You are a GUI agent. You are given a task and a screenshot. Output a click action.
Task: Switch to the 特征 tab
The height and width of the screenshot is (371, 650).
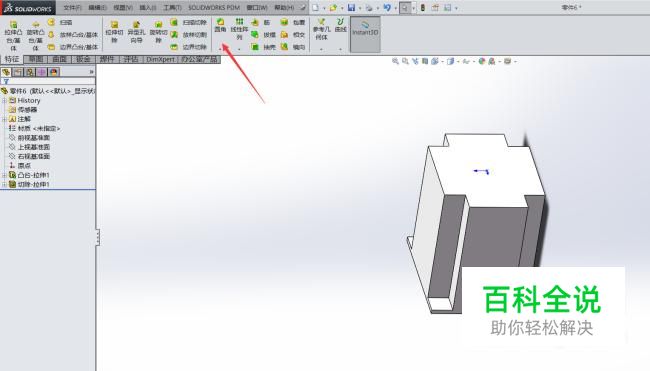pos(12,59)
